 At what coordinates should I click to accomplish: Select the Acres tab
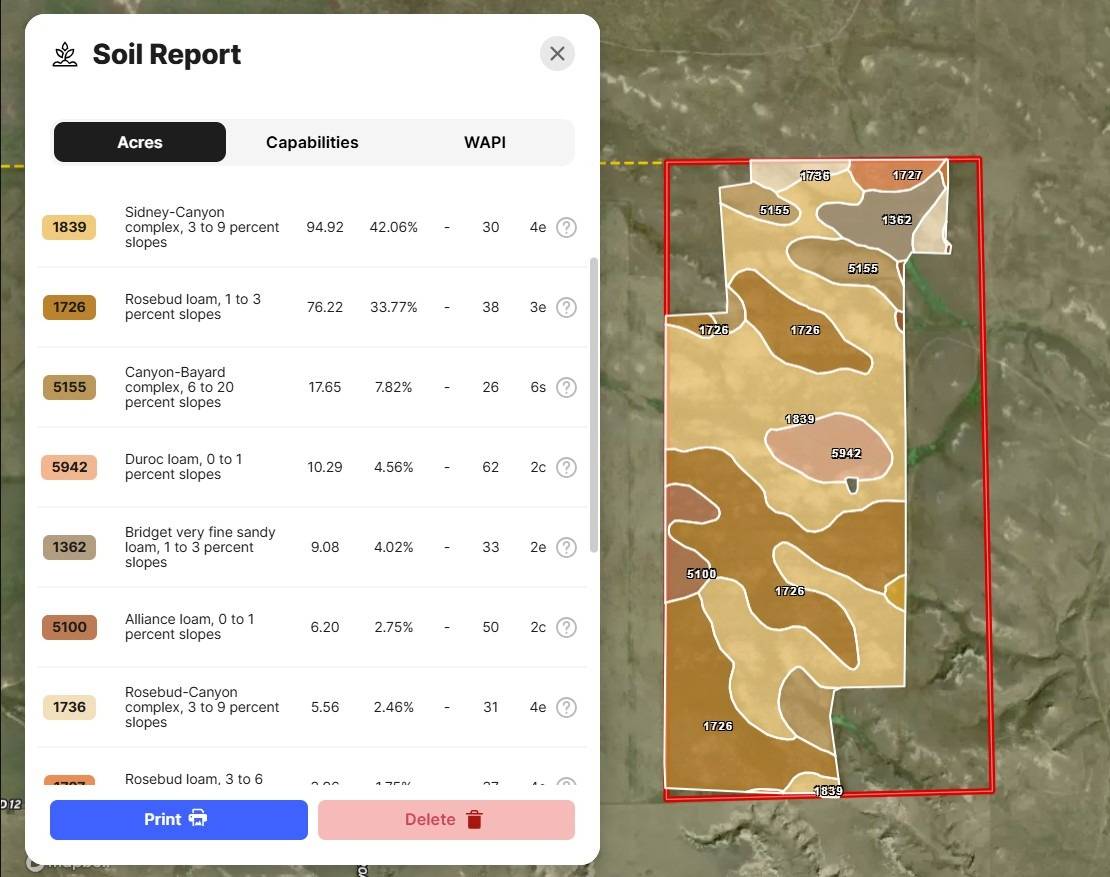tap(139, 142)
